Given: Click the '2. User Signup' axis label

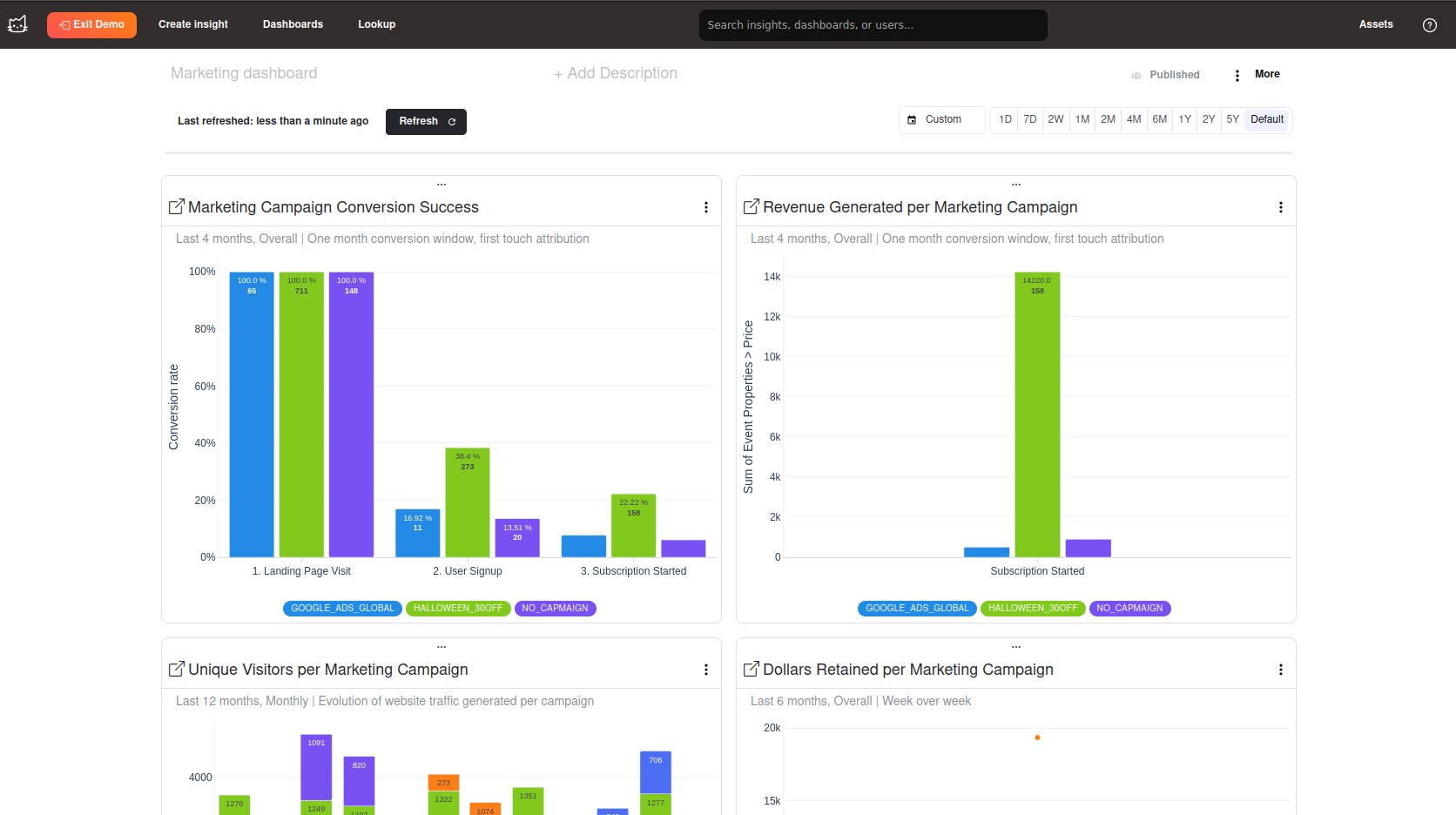Looking at the screenshot, I should tap(468, 571).
